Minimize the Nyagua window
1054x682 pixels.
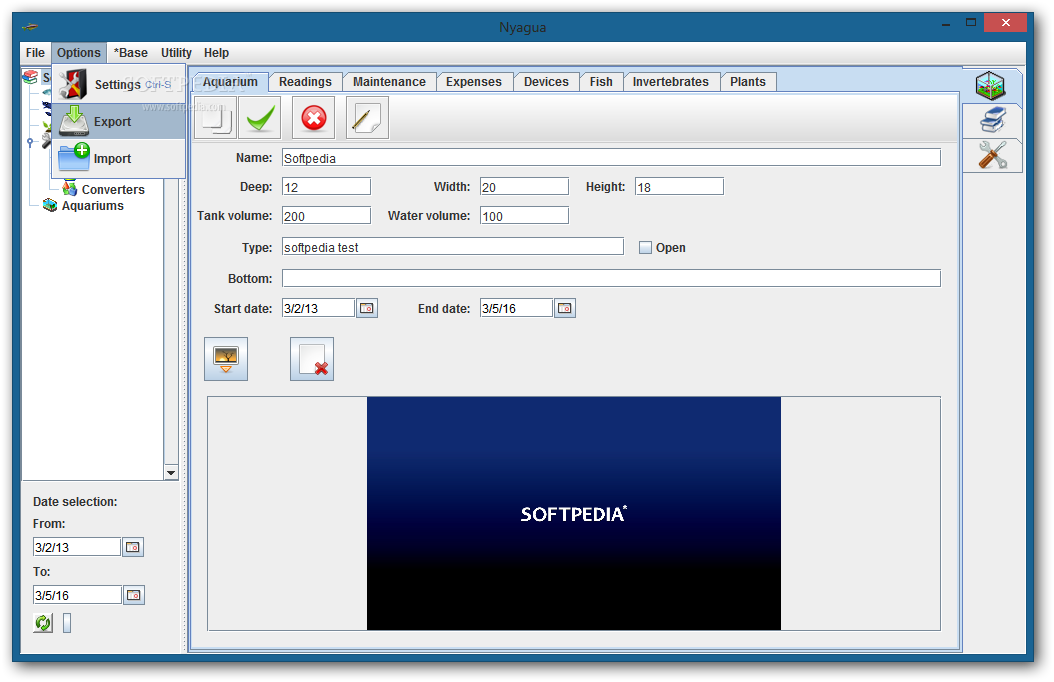(946, 24)
